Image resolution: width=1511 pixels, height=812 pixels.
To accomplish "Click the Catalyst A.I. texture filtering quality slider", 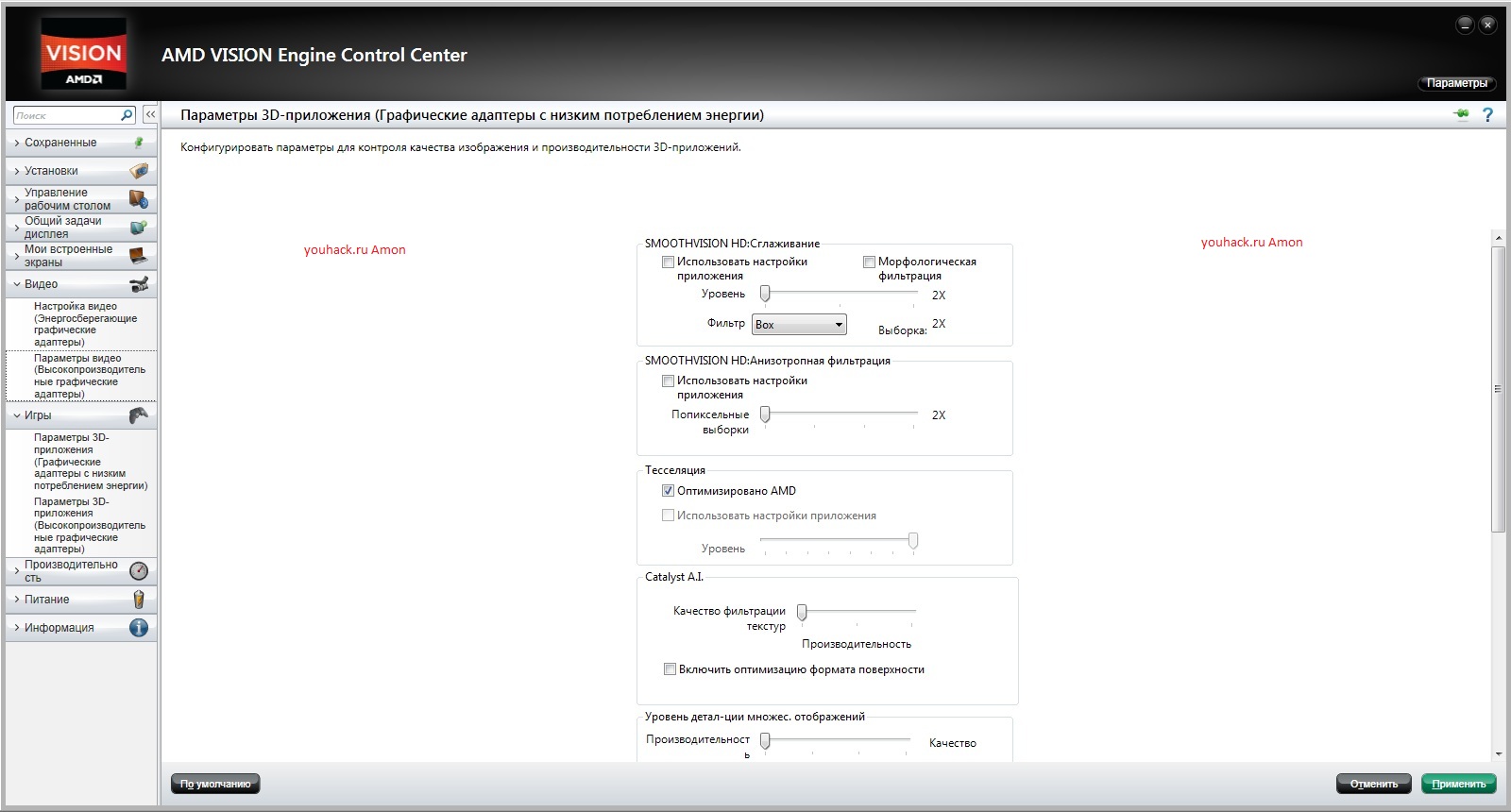I will [x=802, y=612].
